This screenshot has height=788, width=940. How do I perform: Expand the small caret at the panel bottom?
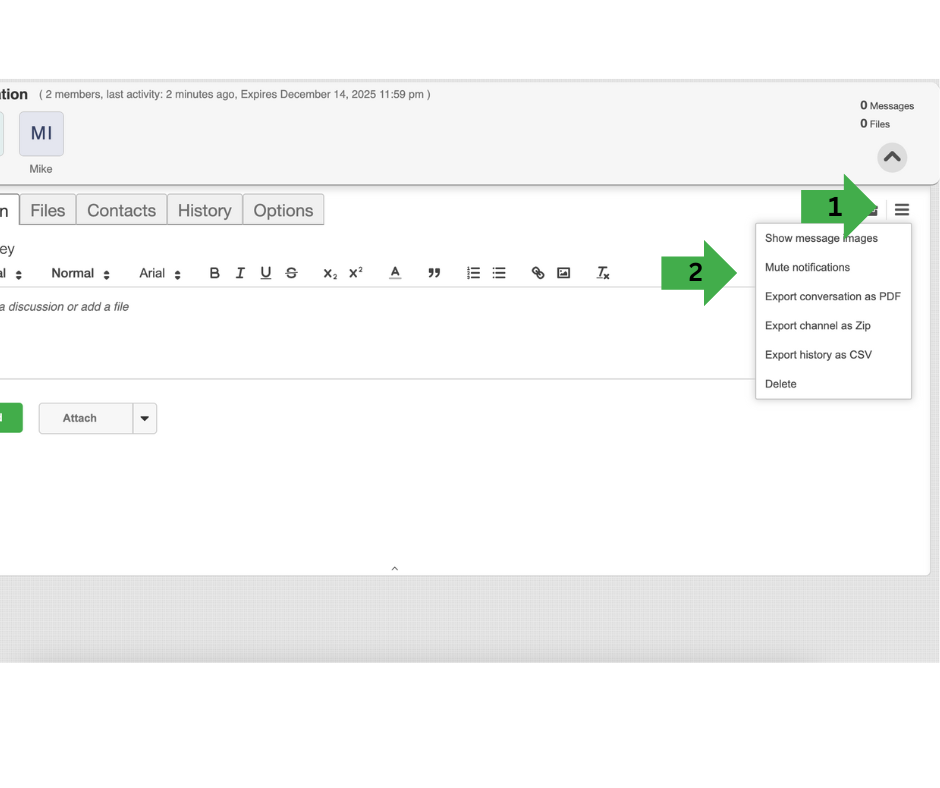click(394, 568)
